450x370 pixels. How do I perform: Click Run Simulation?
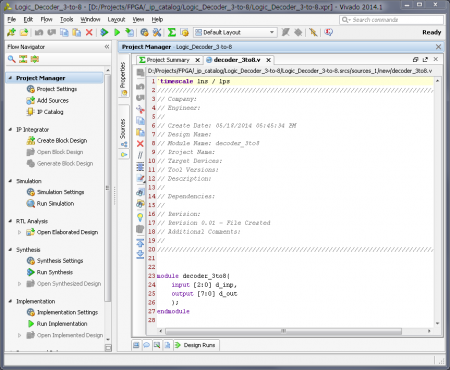coord(55,203)
